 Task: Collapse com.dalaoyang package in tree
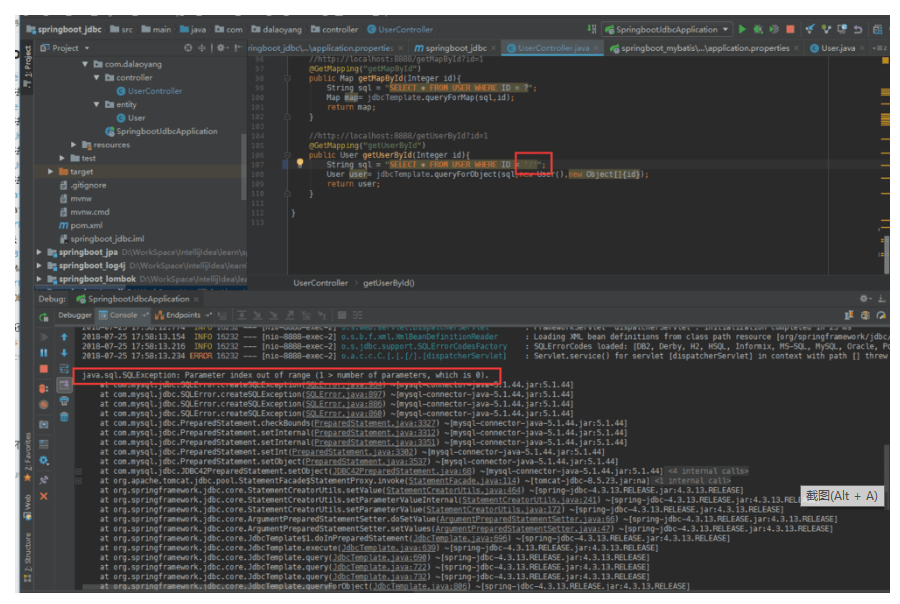(85, 64)
